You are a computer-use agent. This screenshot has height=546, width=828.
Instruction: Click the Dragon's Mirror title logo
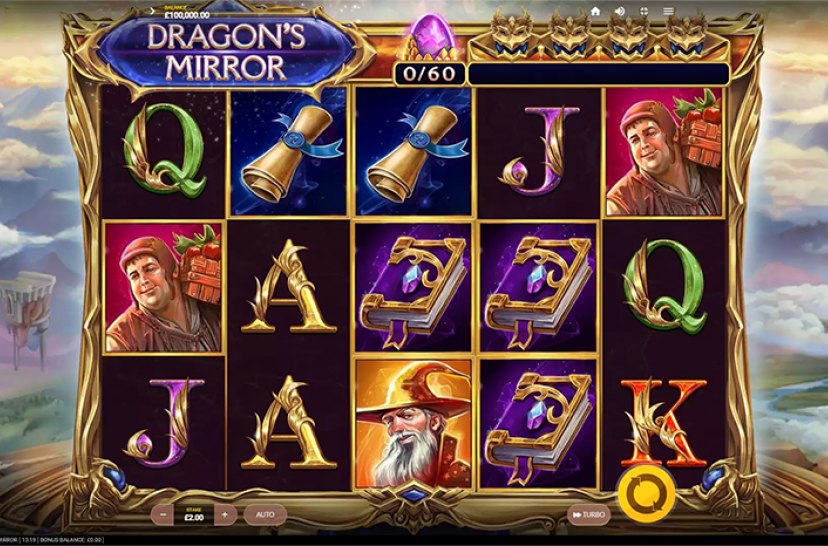coord(226,52)
